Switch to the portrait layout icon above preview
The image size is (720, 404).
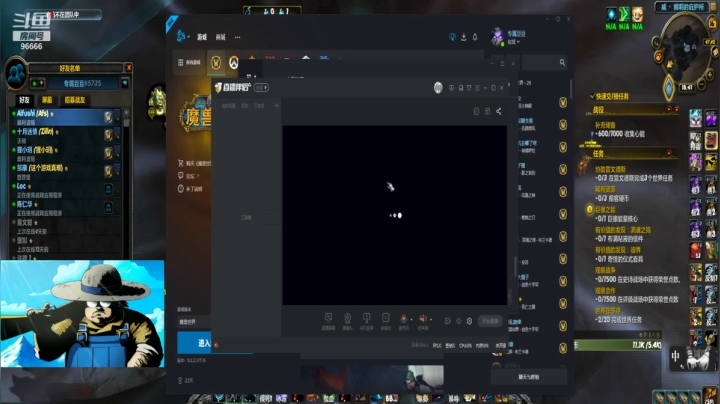pyautogui.click(x=476, y=111)
